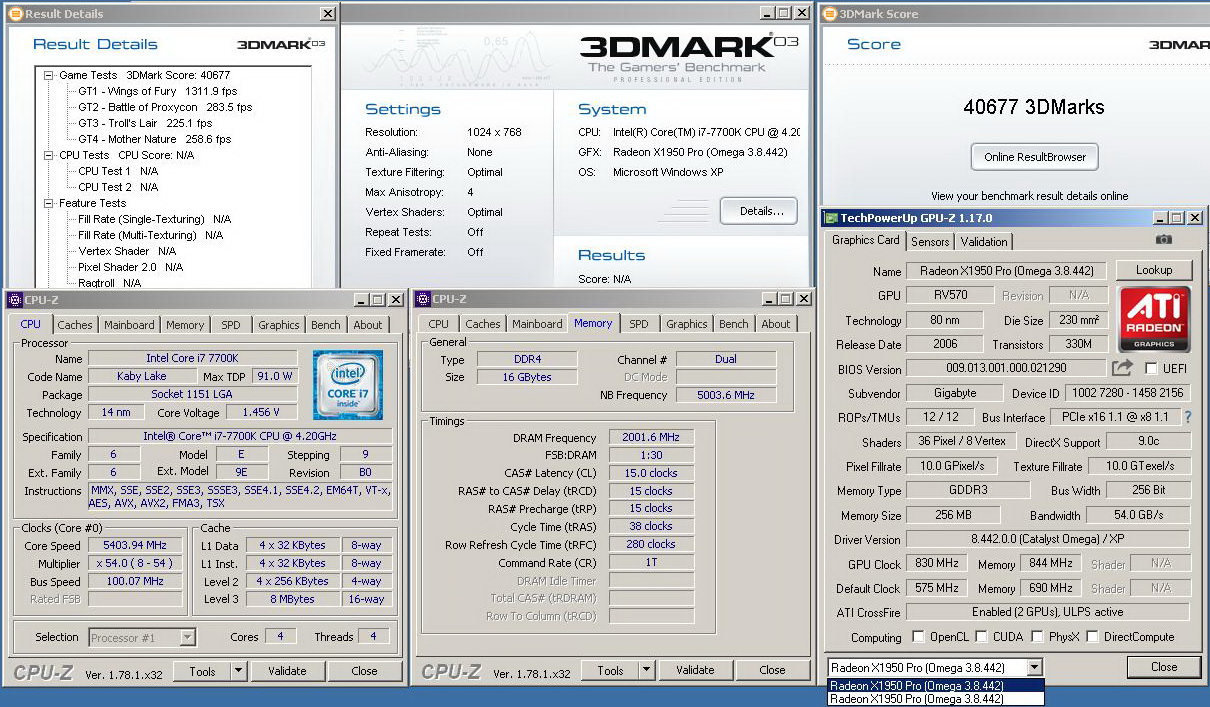Open the Tools dropdown arrow in Memory CPU-Z

[x=646, y=670]
